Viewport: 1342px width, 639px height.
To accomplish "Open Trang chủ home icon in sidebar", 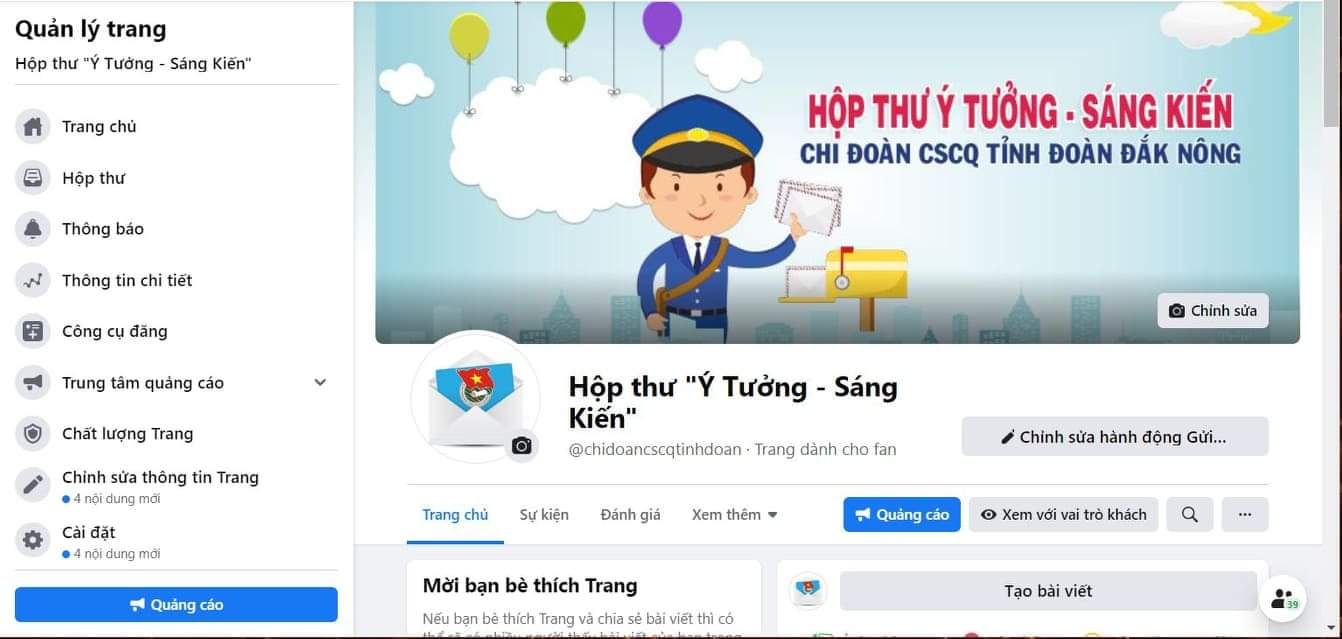I will click(33, 127).
